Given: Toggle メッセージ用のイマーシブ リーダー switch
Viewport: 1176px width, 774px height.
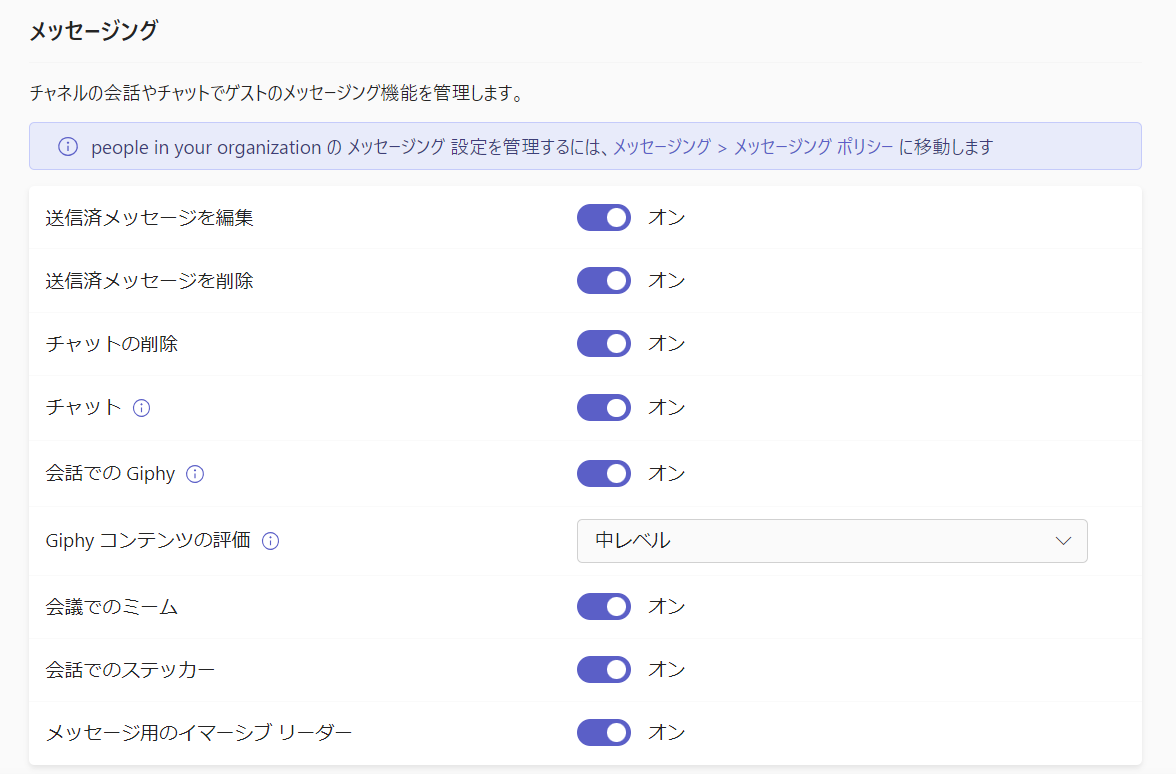Looking at the screenshot, I should tap(604, 733).
